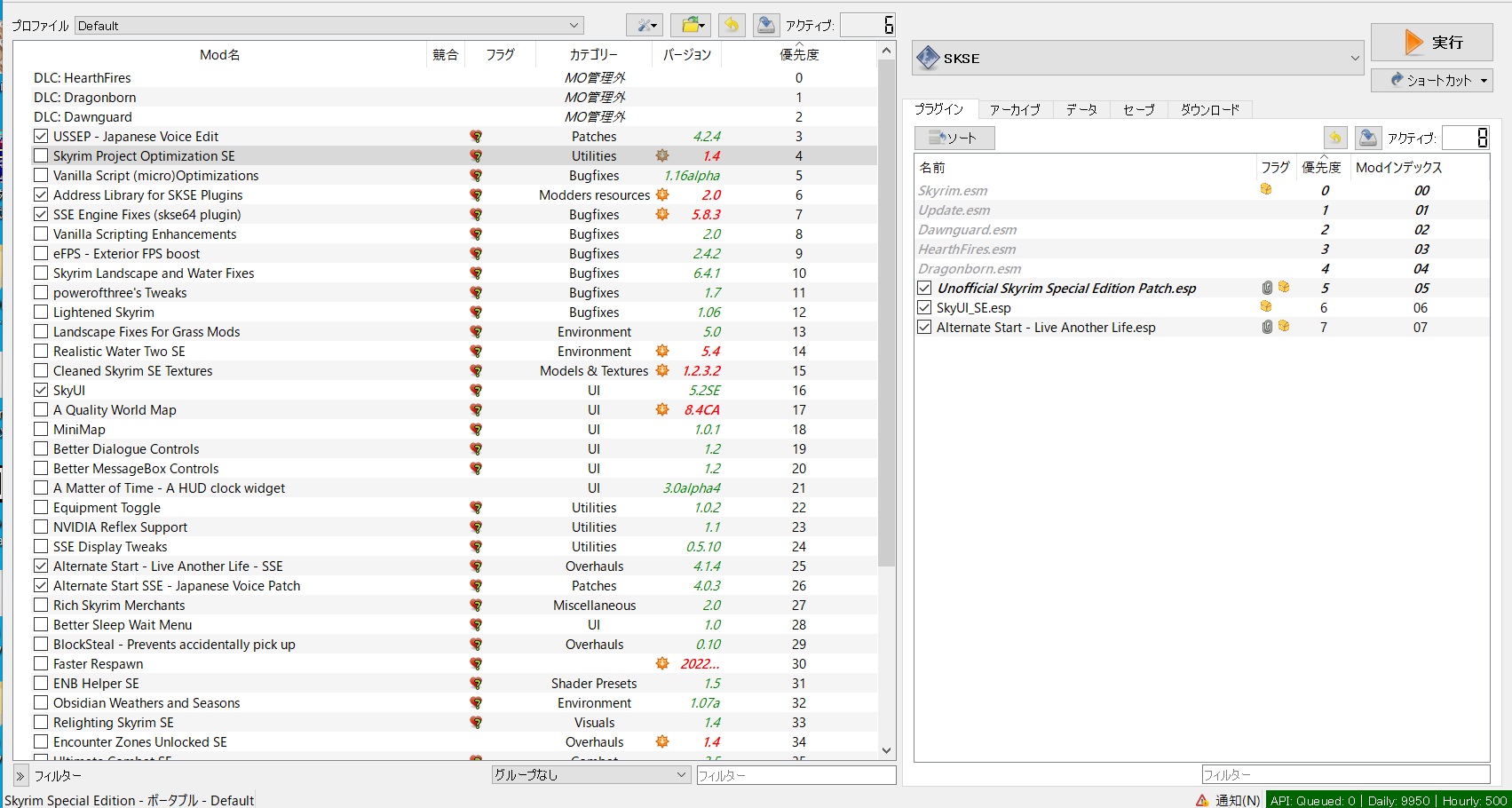Screen dimensions: 1512x808
Task: Click the update star icon for Realistic Water Two SE
Action: (x=662, y=352)
